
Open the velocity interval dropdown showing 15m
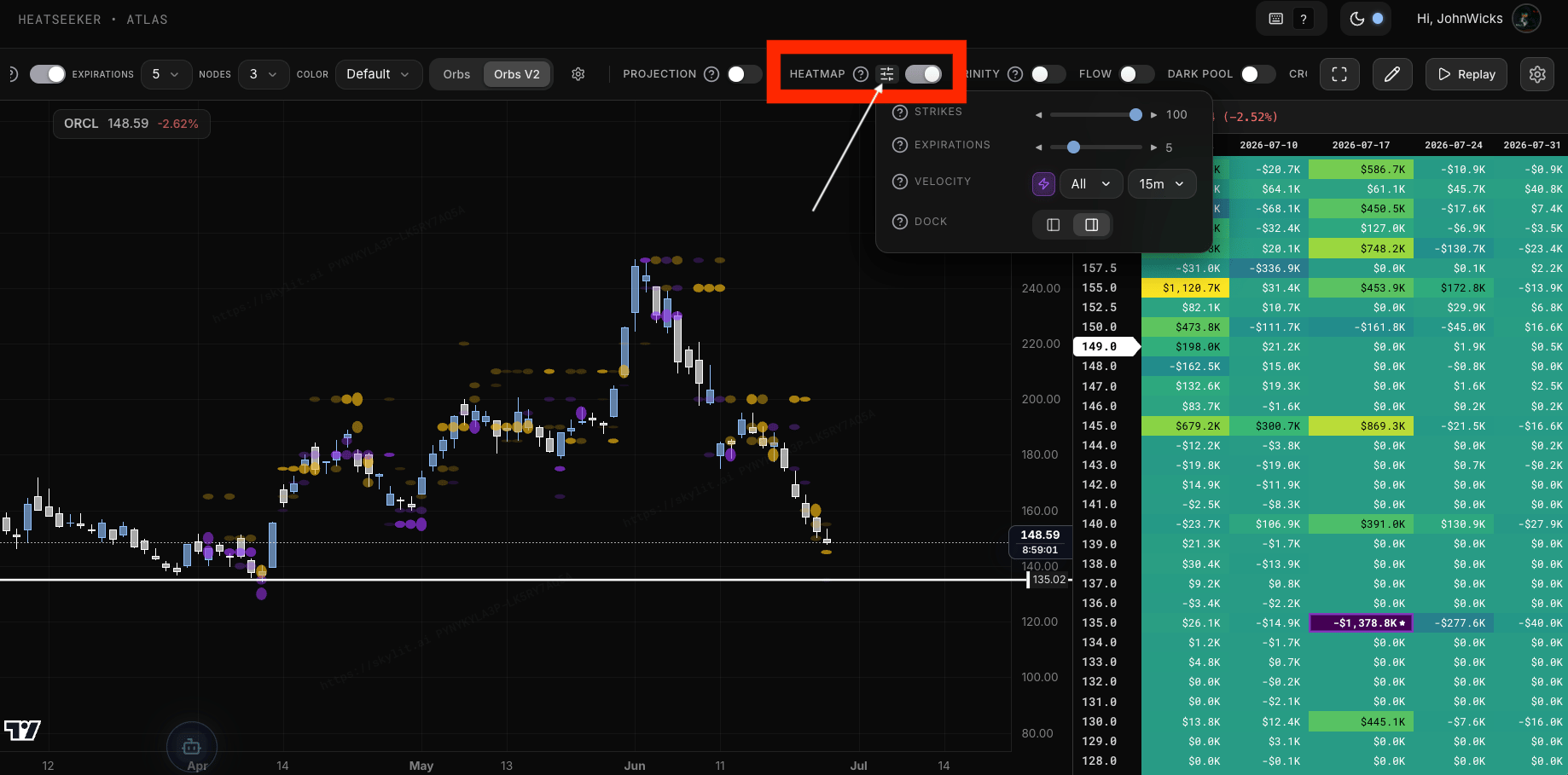click(1162, 183)
